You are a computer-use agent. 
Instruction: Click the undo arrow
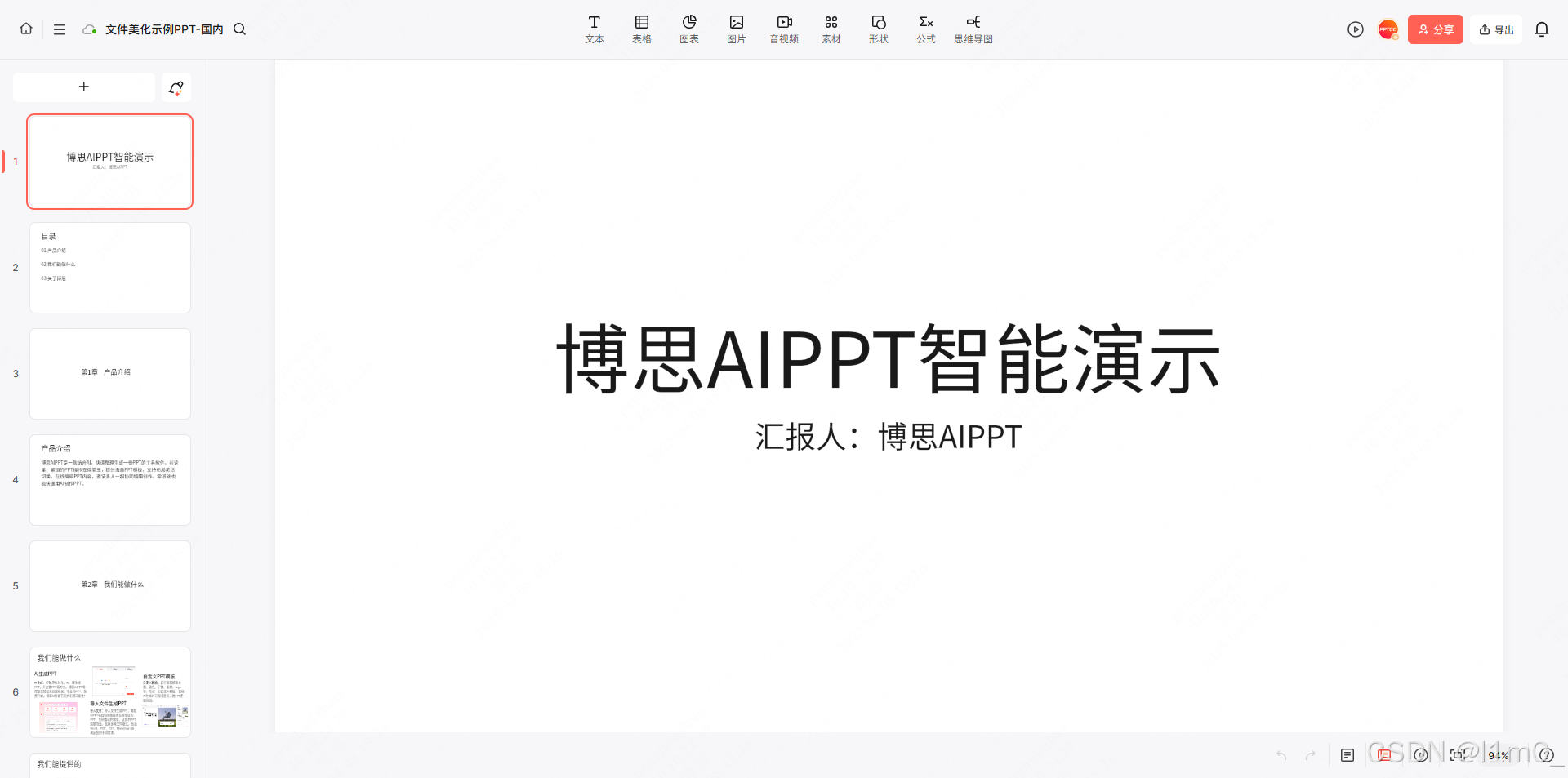1281,755
